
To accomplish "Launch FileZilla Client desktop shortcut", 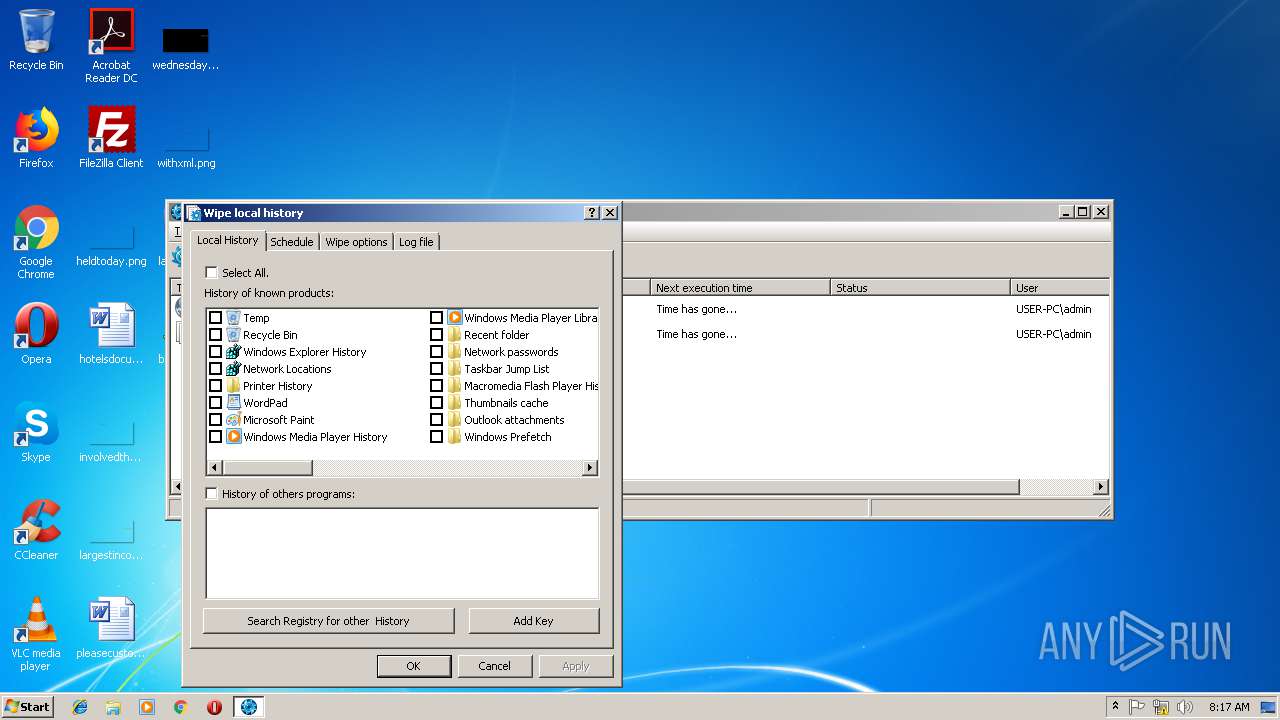I will coord(111,138).
